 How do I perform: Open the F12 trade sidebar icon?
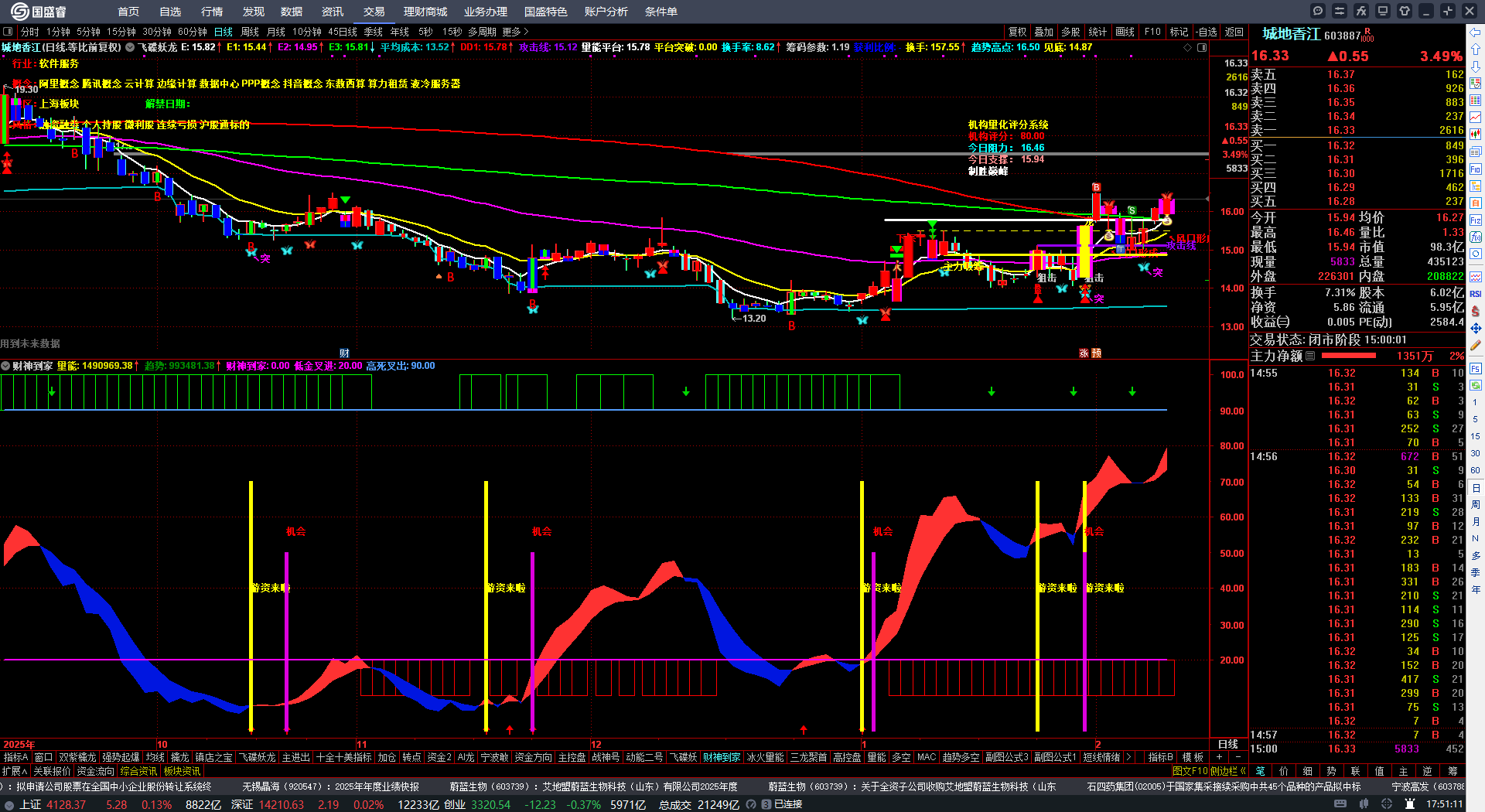coord(1476,220)
